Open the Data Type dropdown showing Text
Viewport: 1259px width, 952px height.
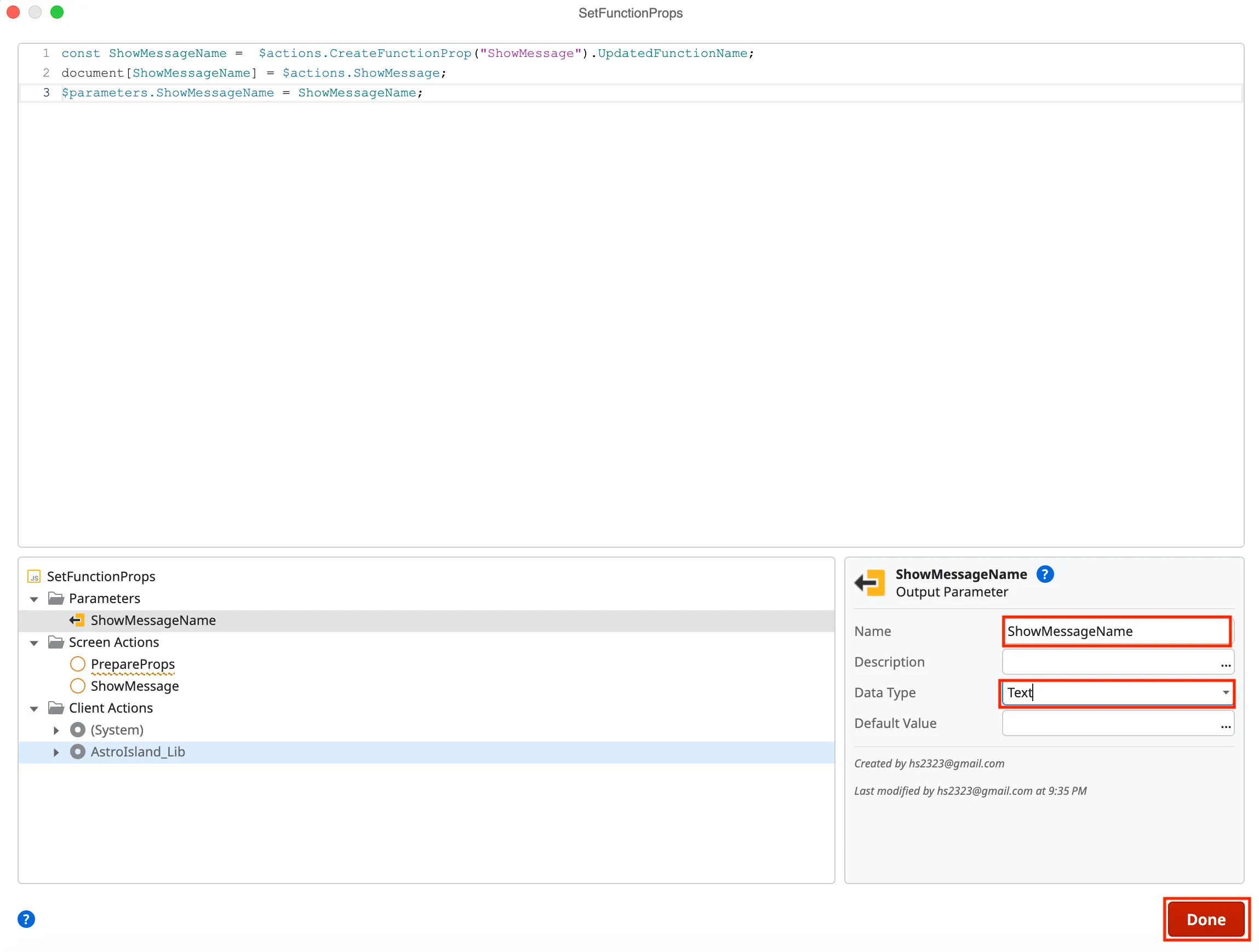click(1226, 692)
